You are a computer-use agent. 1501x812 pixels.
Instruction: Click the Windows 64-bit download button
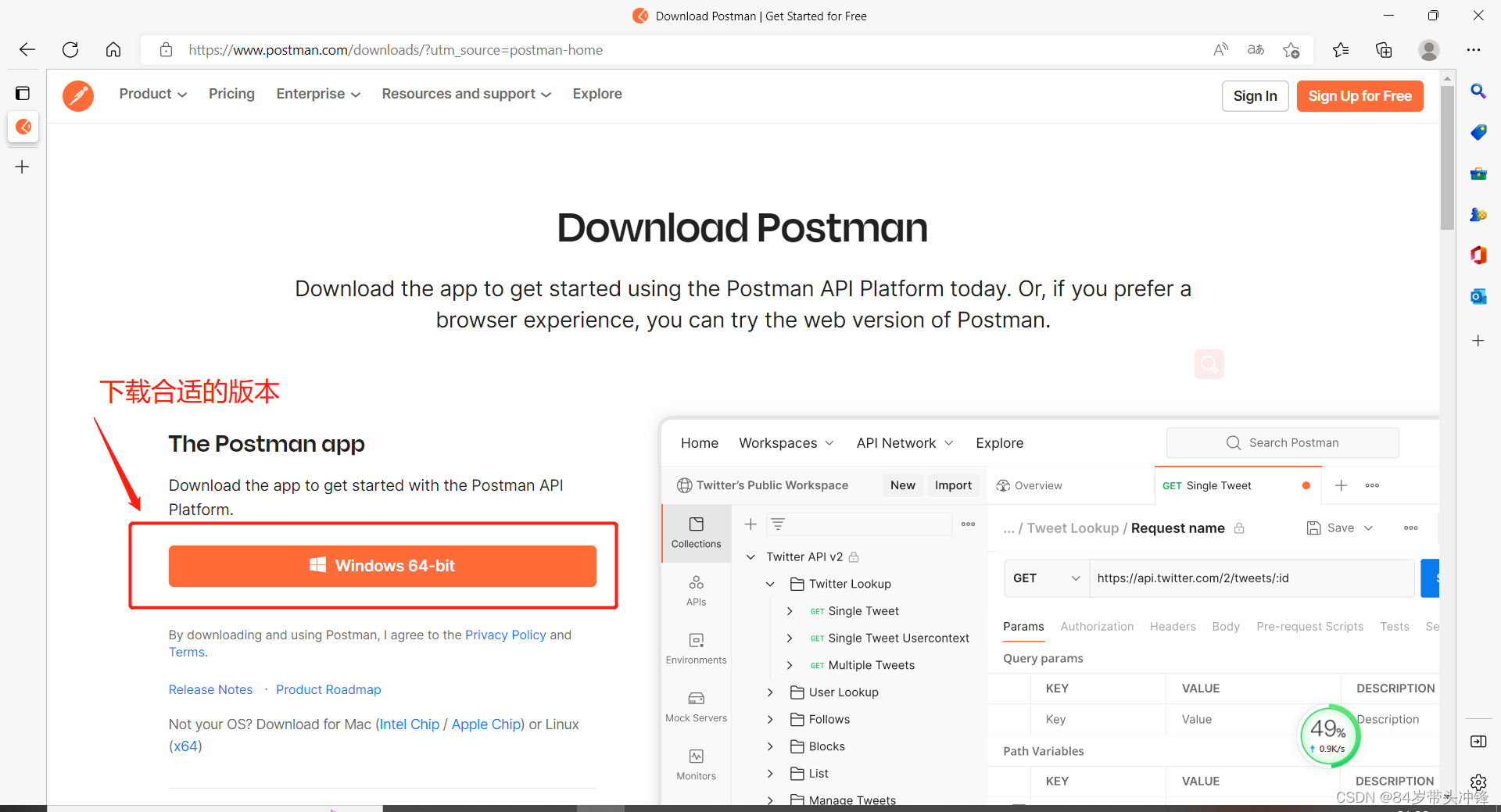[x=382, y=566]
